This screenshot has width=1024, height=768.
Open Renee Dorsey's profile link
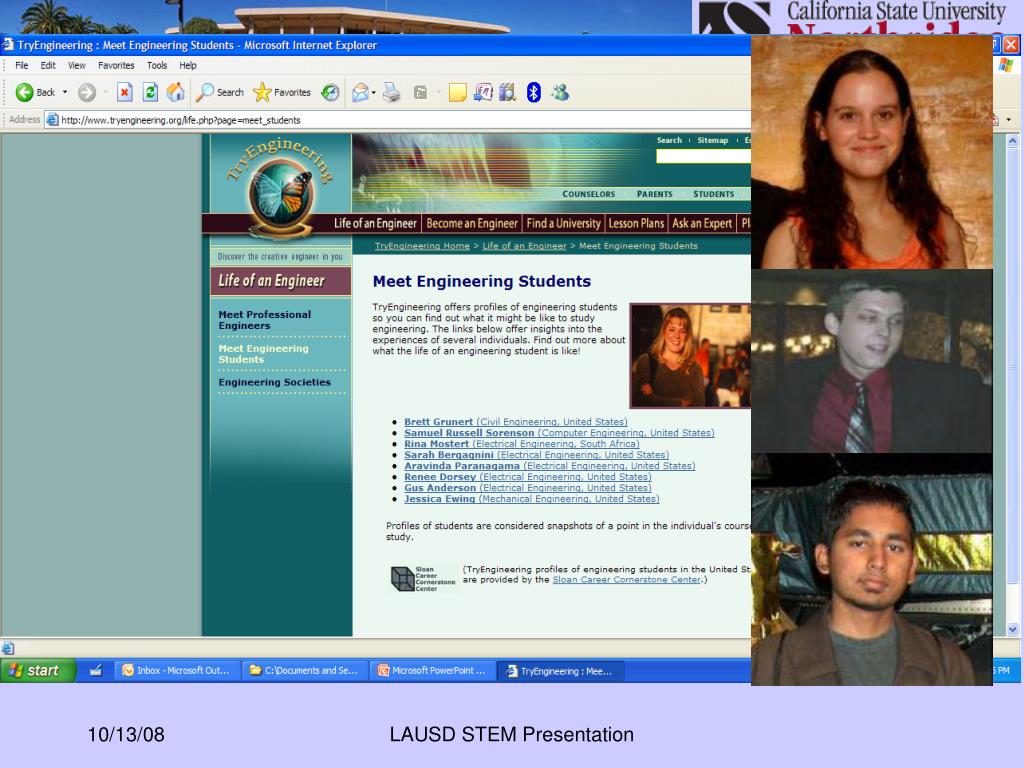528,477
